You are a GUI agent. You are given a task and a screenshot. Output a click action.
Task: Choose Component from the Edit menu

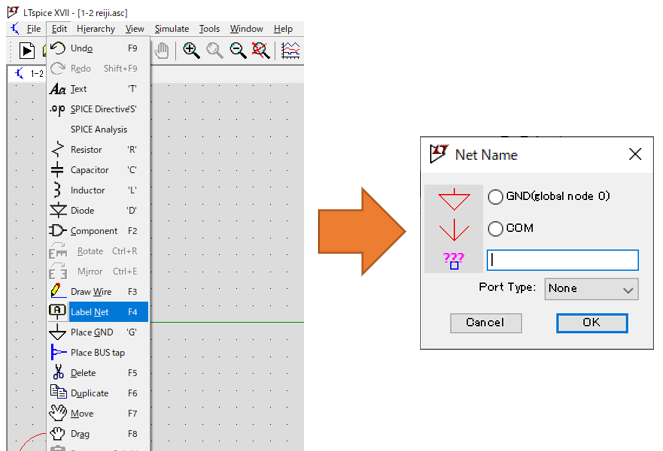click(99, 231)
